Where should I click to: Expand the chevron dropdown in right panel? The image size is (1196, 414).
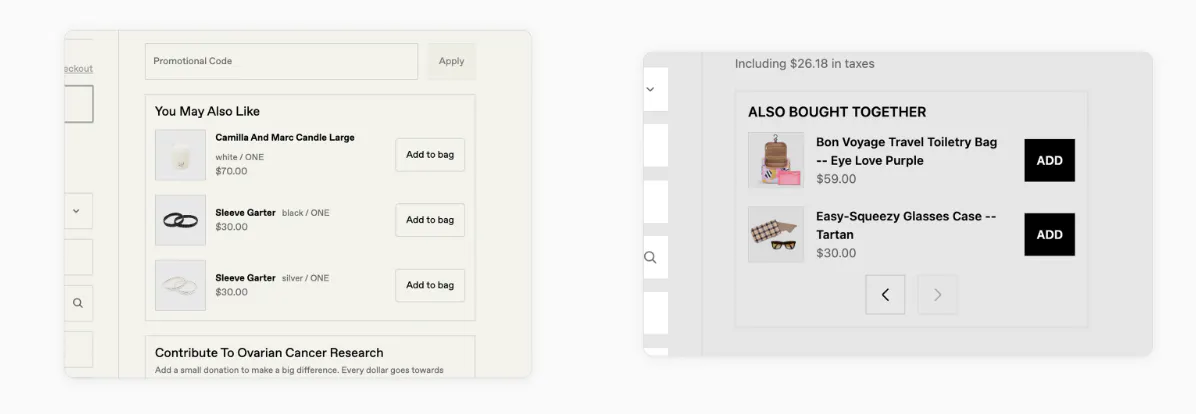click(x=651, y=89)
